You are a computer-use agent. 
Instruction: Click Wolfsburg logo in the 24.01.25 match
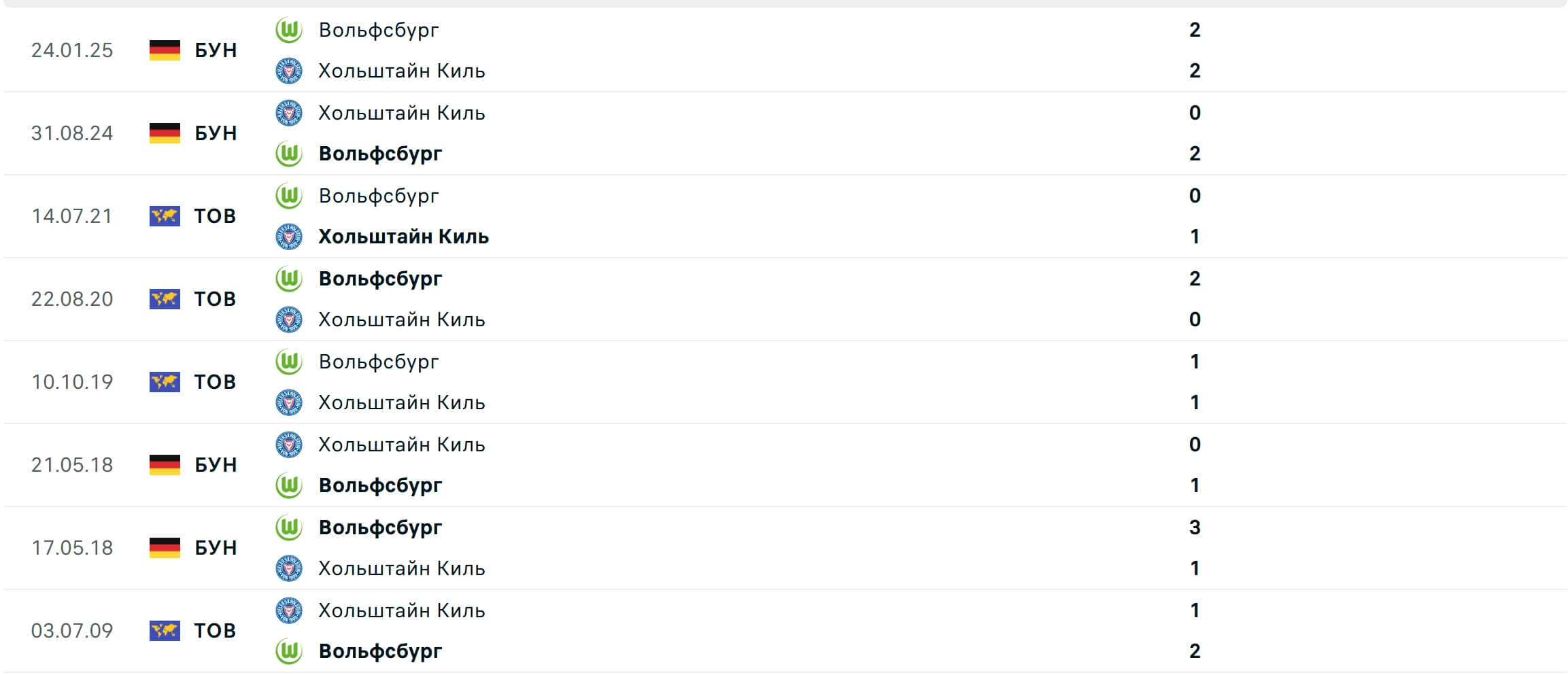tap(289, 30)
